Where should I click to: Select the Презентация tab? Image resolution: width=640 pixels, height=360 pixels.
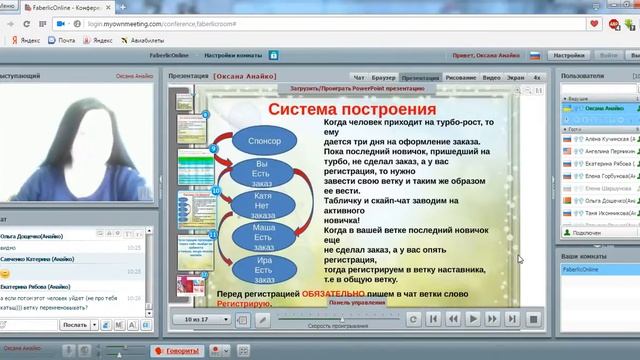(420, 78)
